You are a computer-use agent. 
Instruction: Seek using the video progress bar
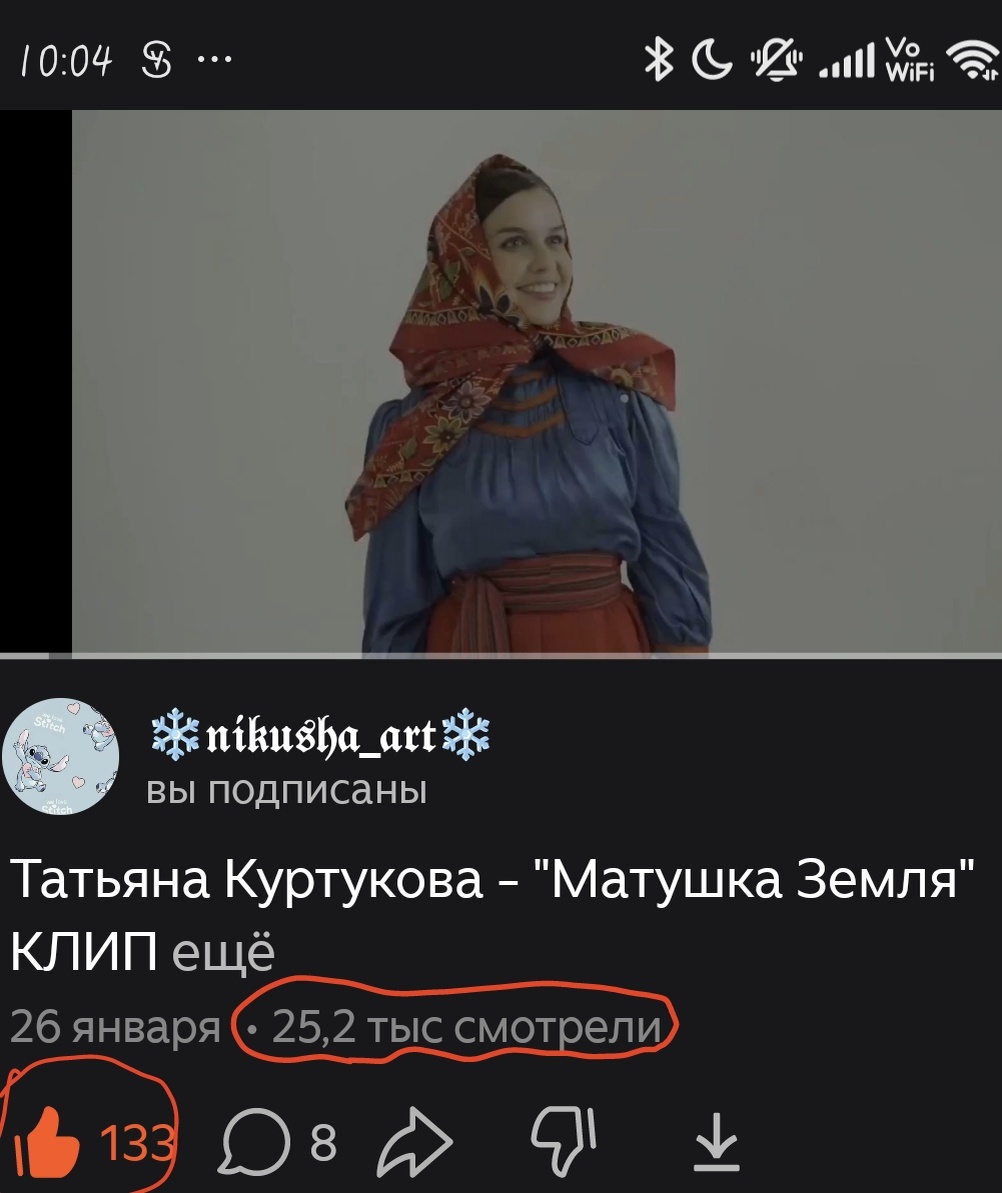point(501,655)
